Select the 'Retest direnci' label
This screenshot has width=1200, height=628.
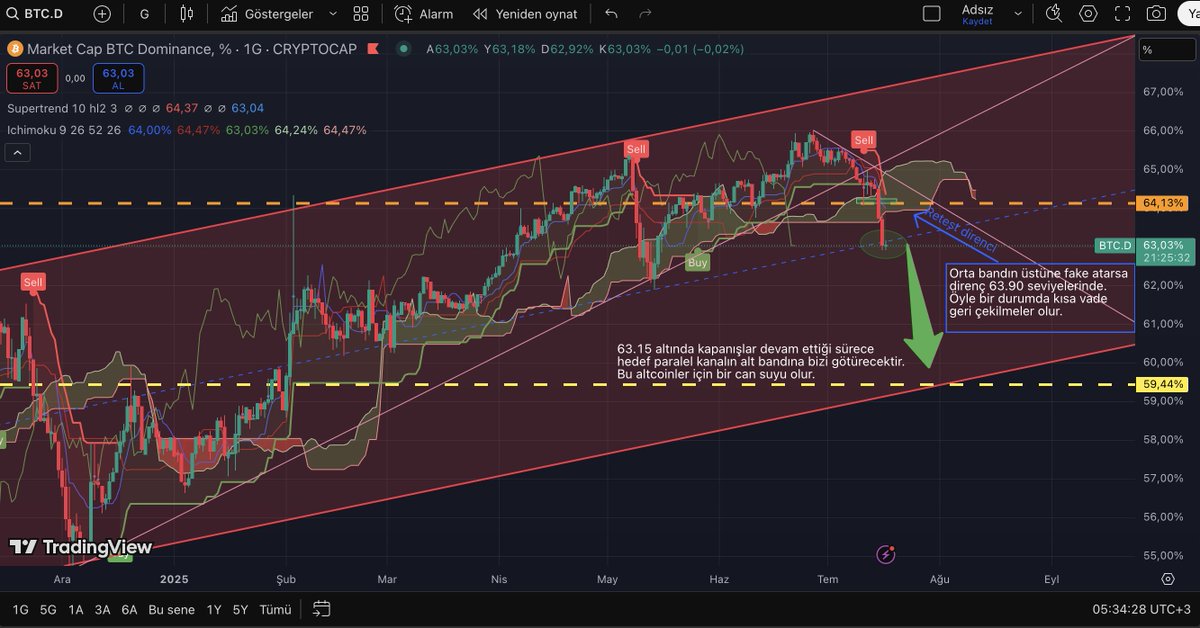(962, 229)
